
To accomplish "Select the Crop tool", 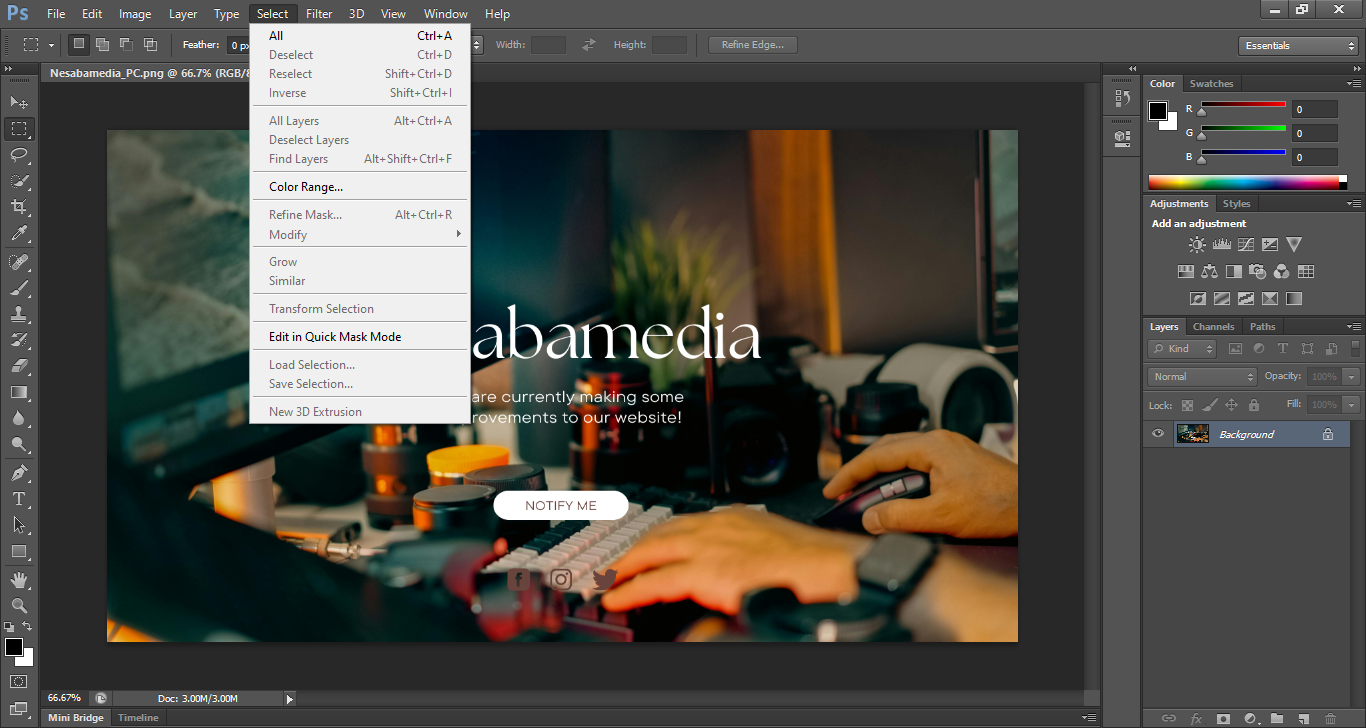I will (x=19, y=207).
